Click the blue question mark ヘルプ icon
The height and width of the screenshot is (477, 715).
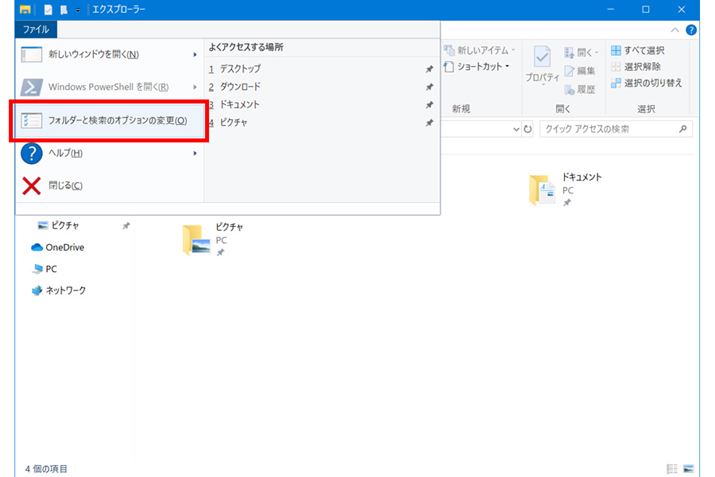click(31, 153)
